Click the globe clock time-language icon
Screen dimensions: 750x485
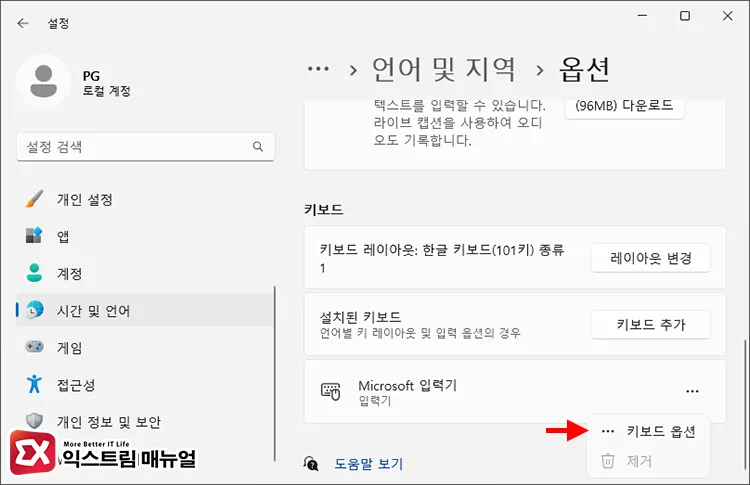coord(34,310)
